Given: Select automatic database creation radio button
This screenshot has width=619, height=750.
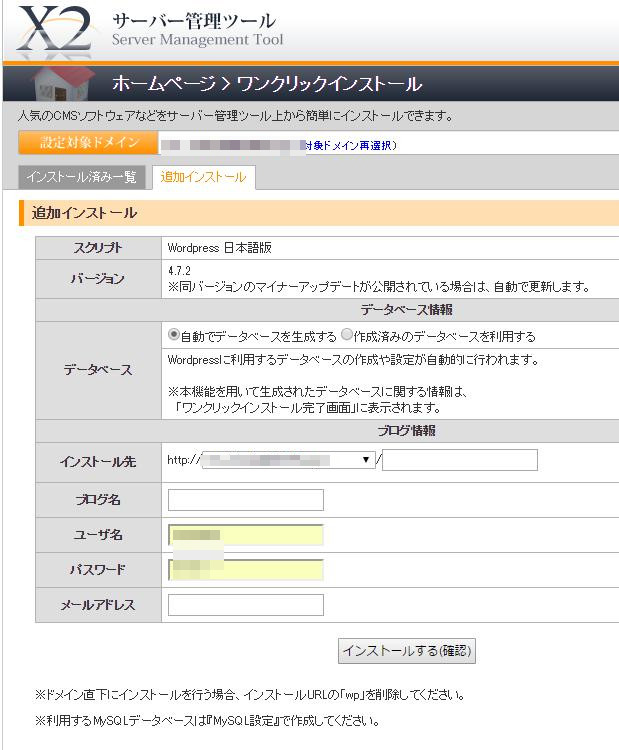Looking at the screenshot, I should 174,335.
